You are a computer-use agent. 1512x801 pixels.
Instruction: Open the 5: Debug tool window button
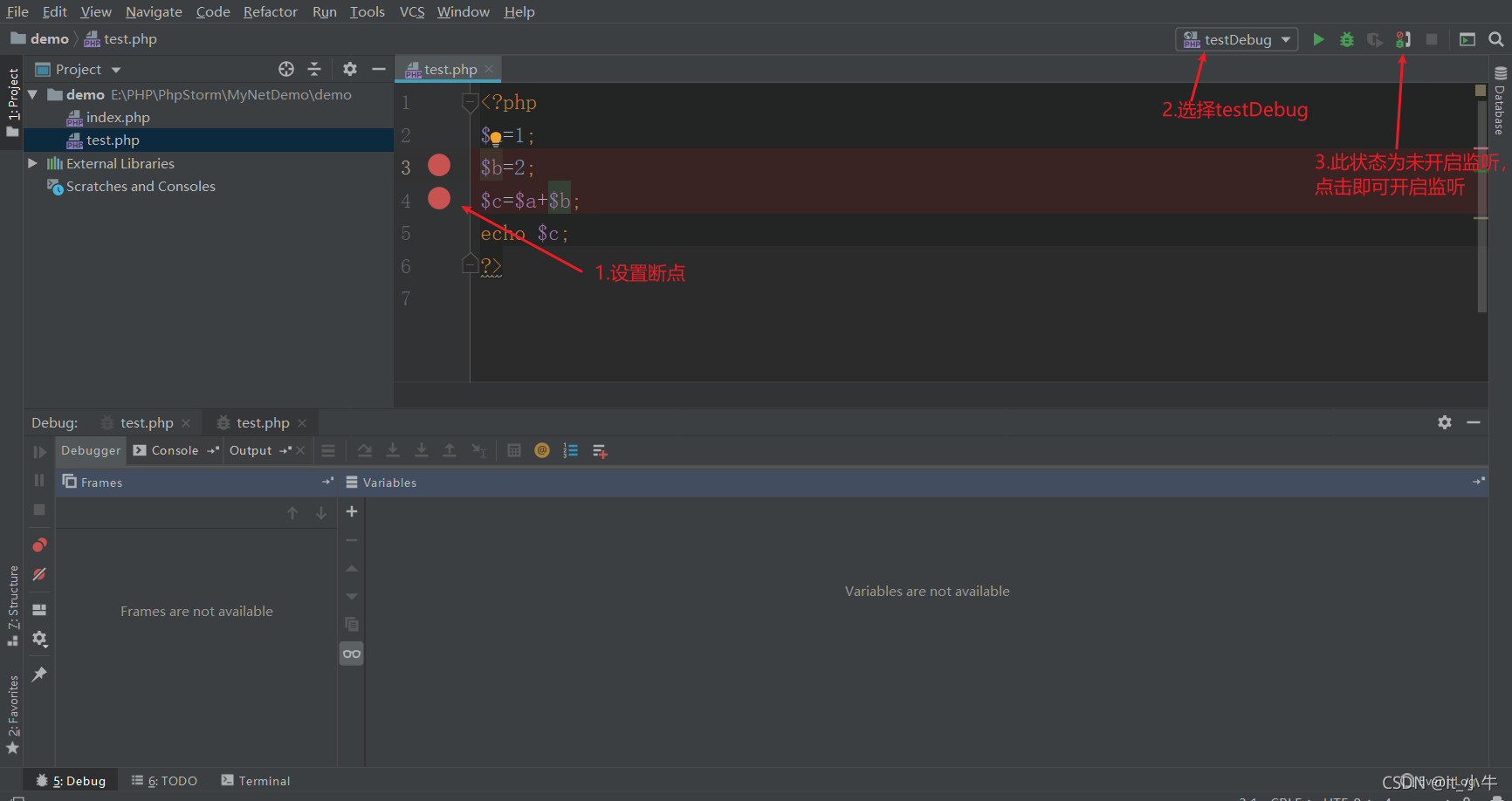pos(72,781)
